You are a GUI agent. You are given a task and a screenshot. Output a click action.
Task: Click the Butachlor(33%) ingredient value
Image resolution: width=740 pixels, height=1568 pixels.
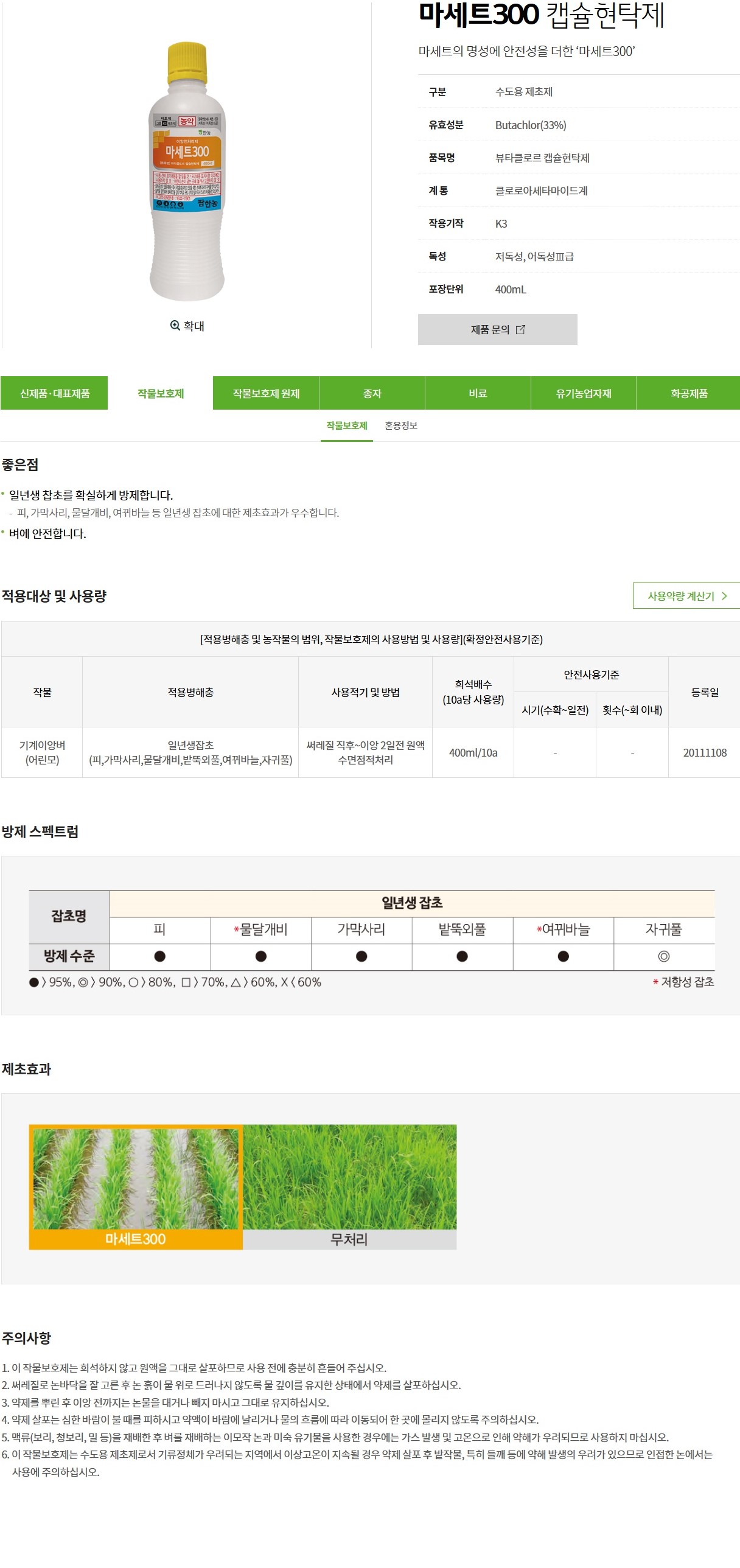531,125
